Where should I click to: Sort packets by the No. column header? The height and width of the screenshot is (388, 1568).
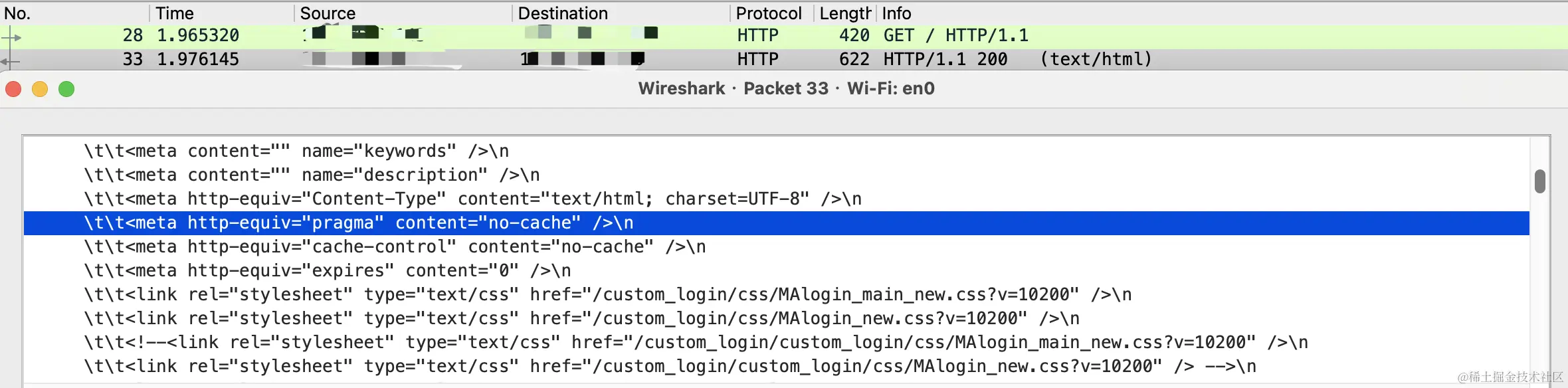17,13
